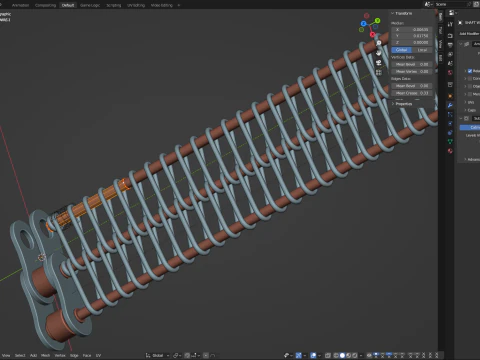The width and height of the screenshot is (480, 360).
Task: Click the material preview shading icon
Action: [349, 355]
